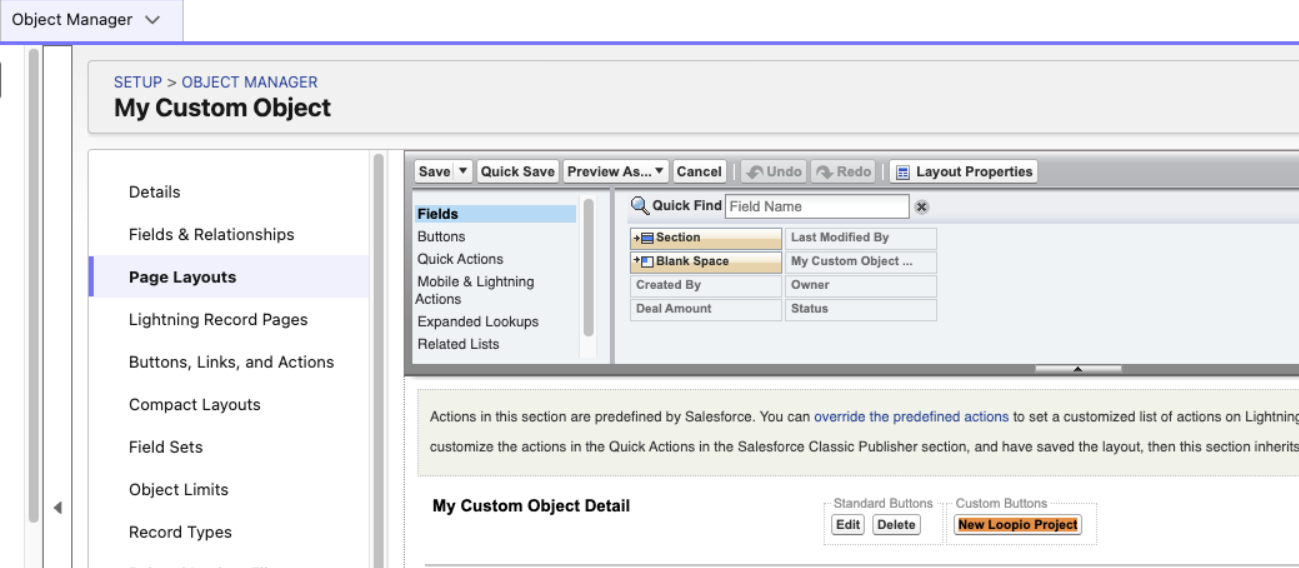1299x568 pixels.
Task: Click the Undo button
Action: click(x=773, y=172)
